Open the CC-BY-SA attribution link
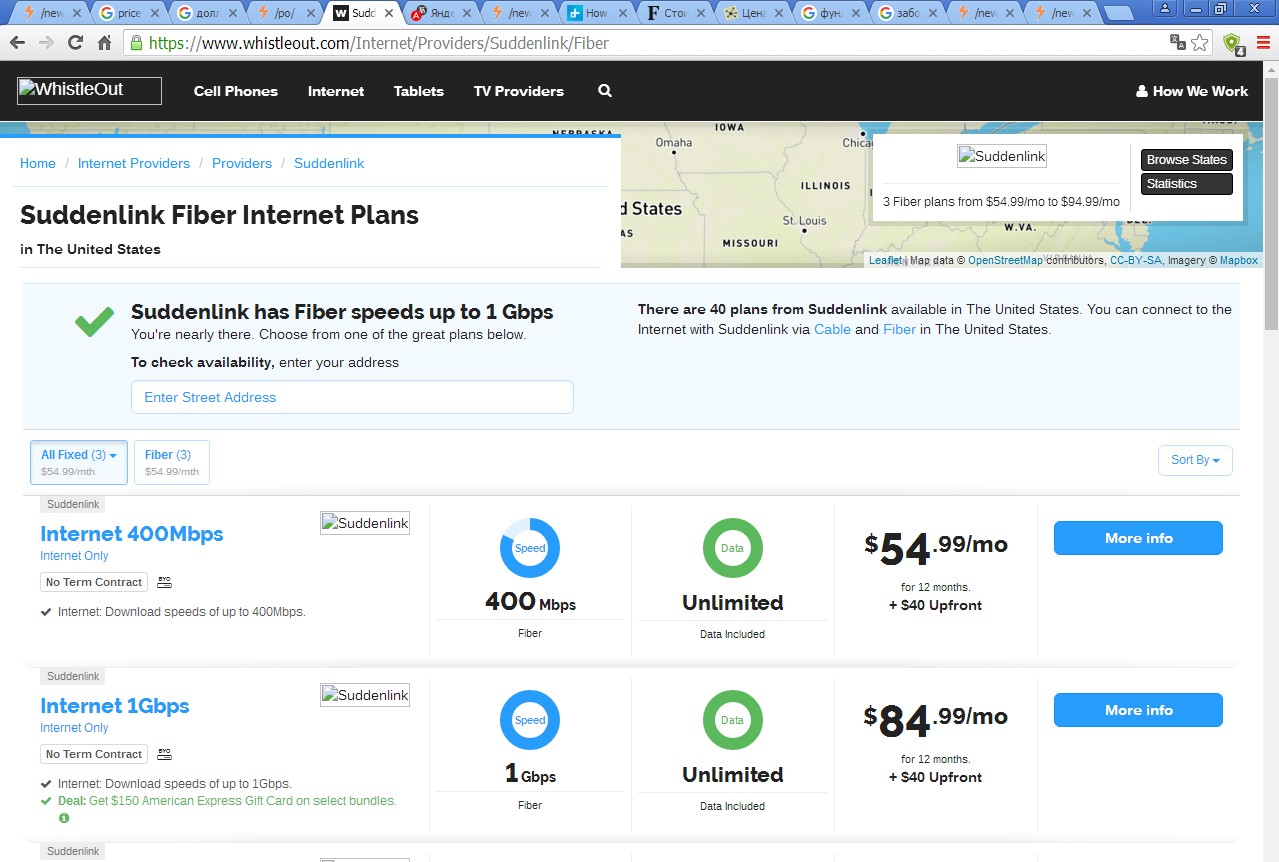This screenshot has width=1279, height=862. click(1136, 260)
